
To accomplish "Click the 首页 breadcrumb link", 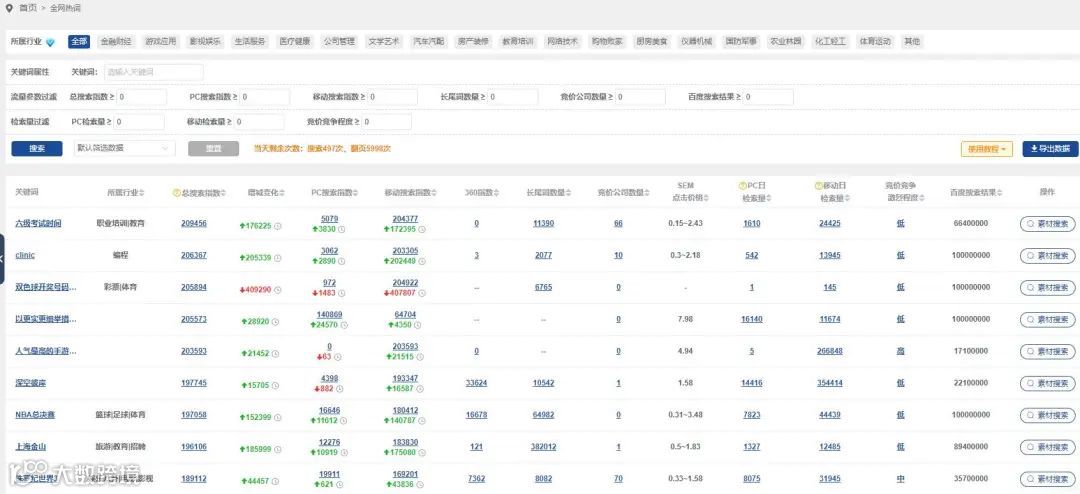I will tap(28, 8).
